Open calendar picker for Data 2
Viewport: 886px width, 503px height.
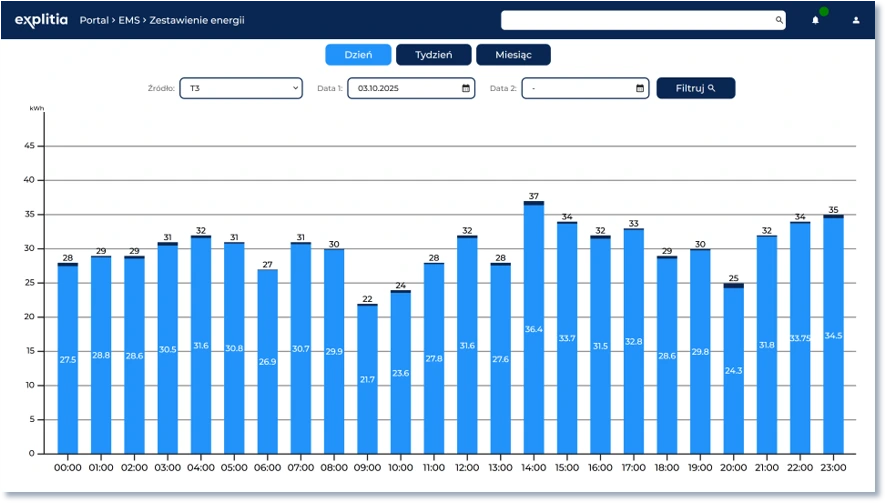[640, 88]
